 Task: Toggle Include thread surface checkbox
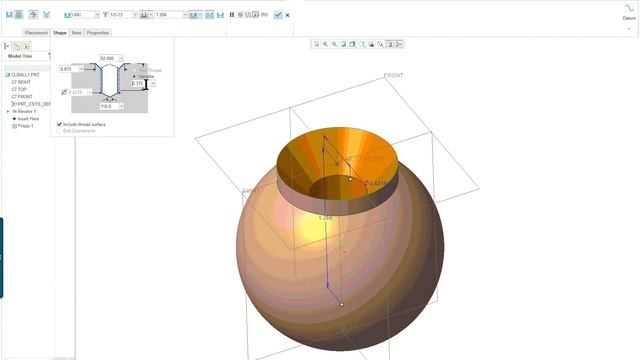click(59, 124)
